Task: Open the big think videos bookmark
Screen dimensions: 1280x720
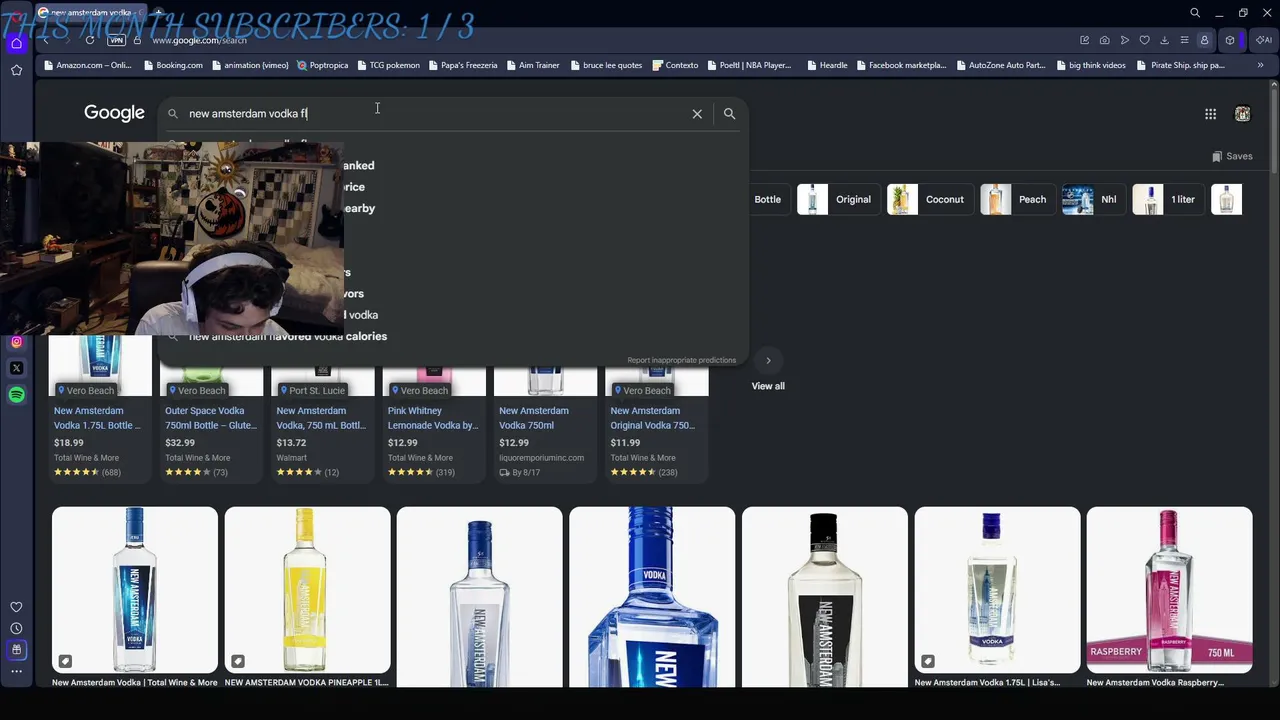Action: coord(1091,65)
